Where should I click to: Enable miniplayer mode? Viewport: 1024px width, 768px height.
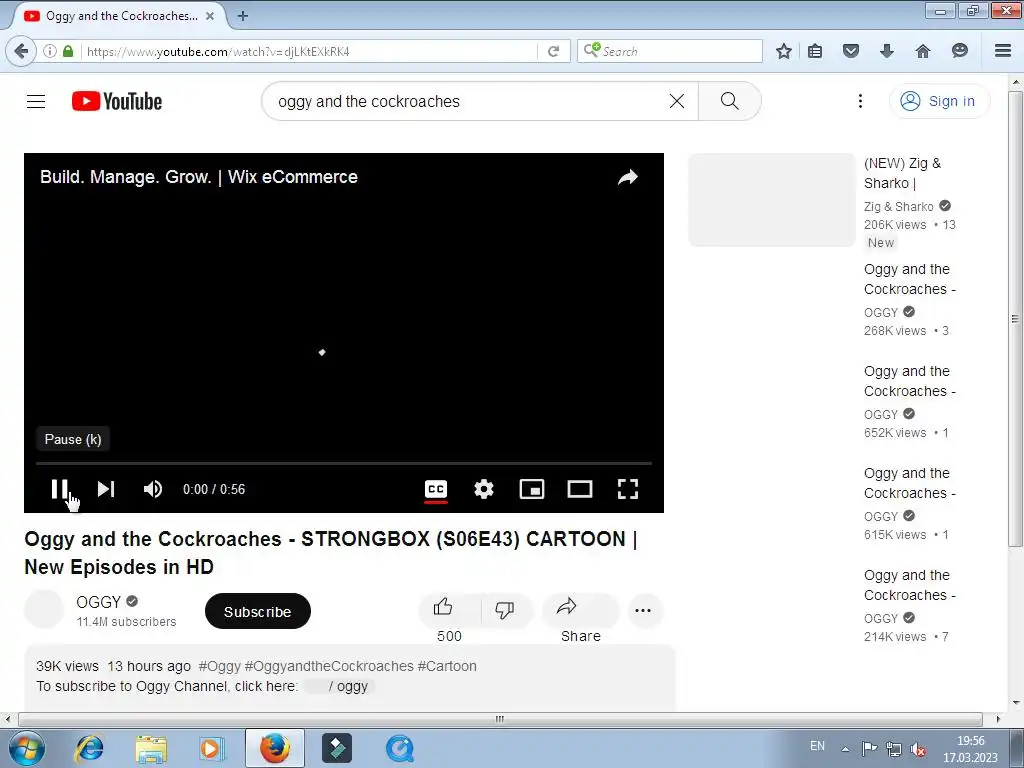(532, 488)
